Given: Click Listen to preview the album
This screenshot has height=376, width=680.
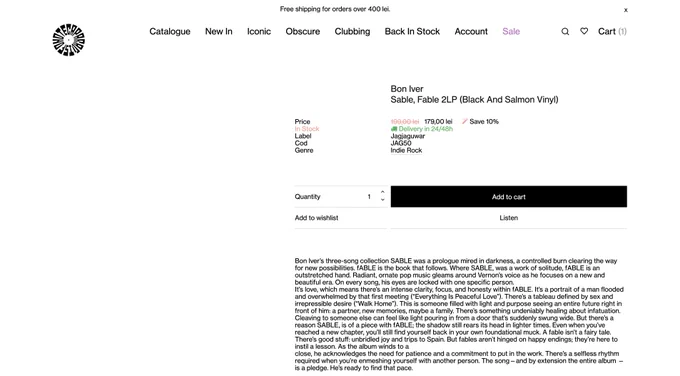Looking at the screenshot, I should pyautogui.click(x=508, y=218).
